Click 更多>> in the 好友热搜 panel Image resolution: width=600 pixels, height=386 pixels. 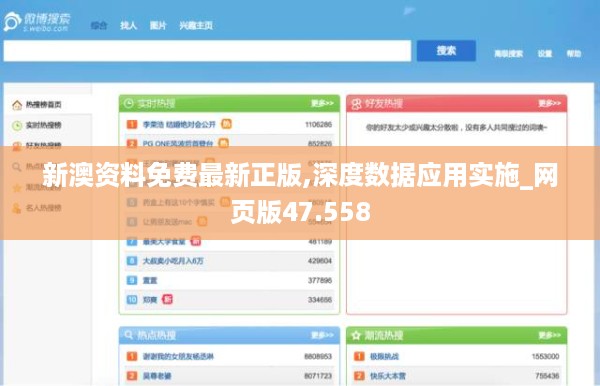click(549, 103)
